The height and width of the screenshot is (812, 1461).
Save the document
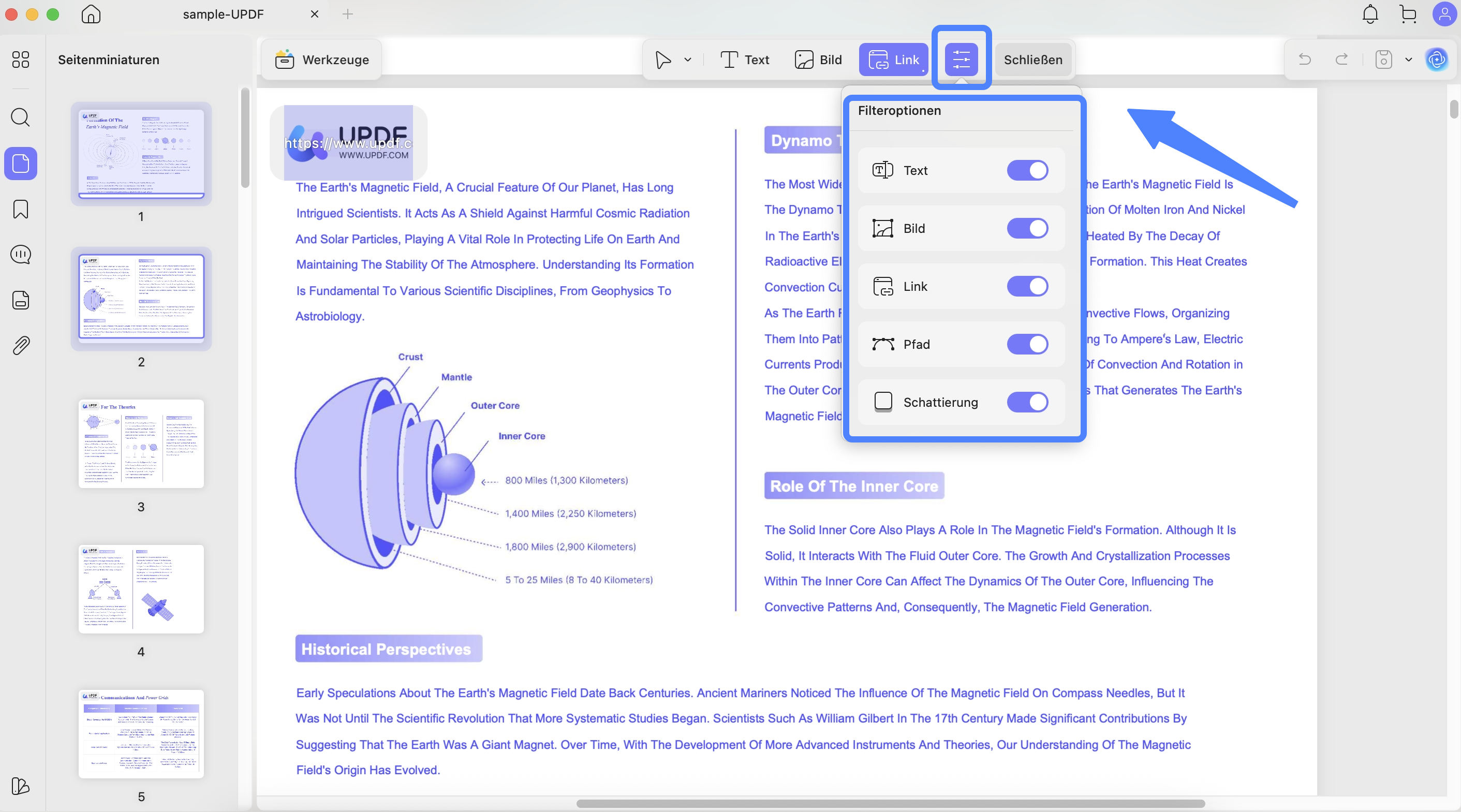point(1383,60)
